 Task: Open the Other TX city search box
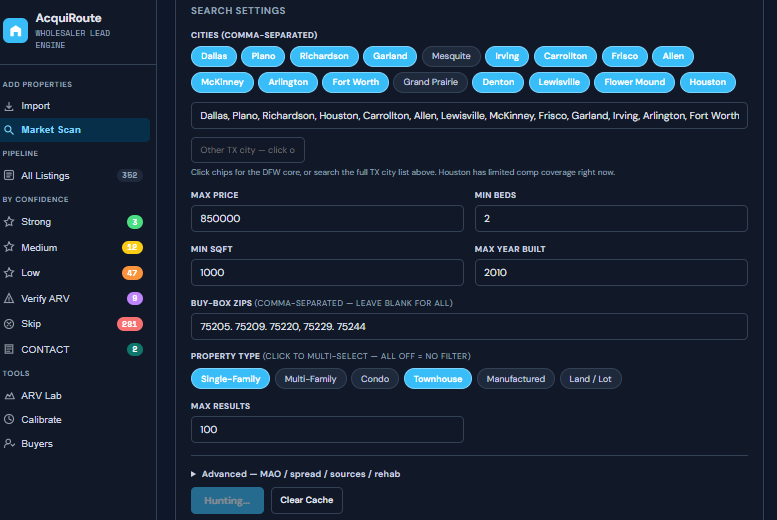pyautogui.click(x=248, y=150)
